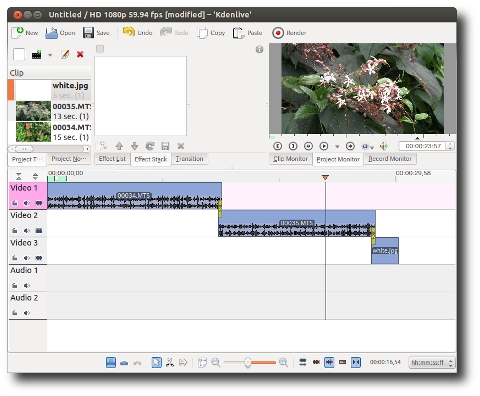Viewport: 480px width, 396px height.
Task: Toggle lock on the Video 3 track
Action: (15, 258)
